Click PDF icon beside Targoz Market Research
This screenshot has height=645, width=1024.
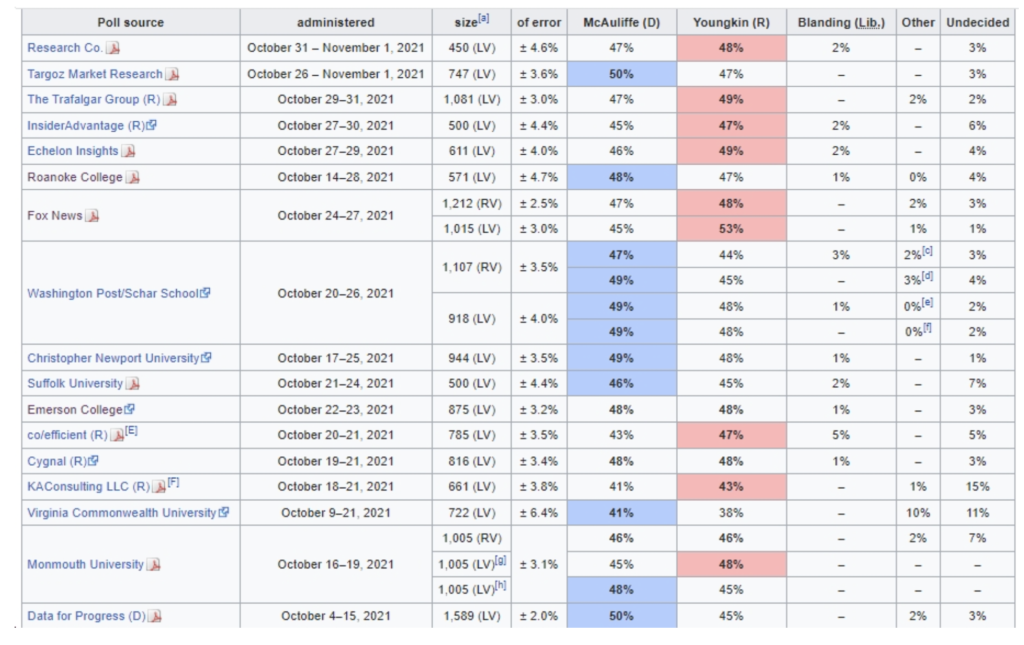[173, 74]
